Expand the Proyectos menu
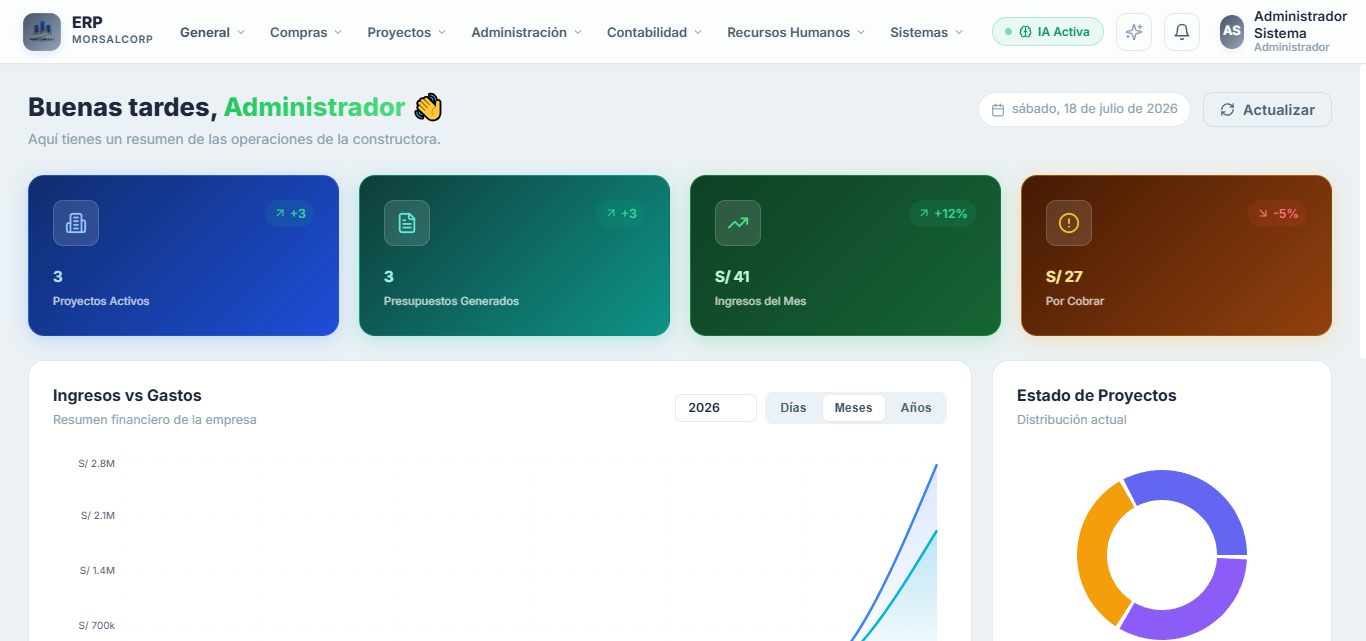The width and height of the screenshot is (1366, 641). [x=406, y=32]
